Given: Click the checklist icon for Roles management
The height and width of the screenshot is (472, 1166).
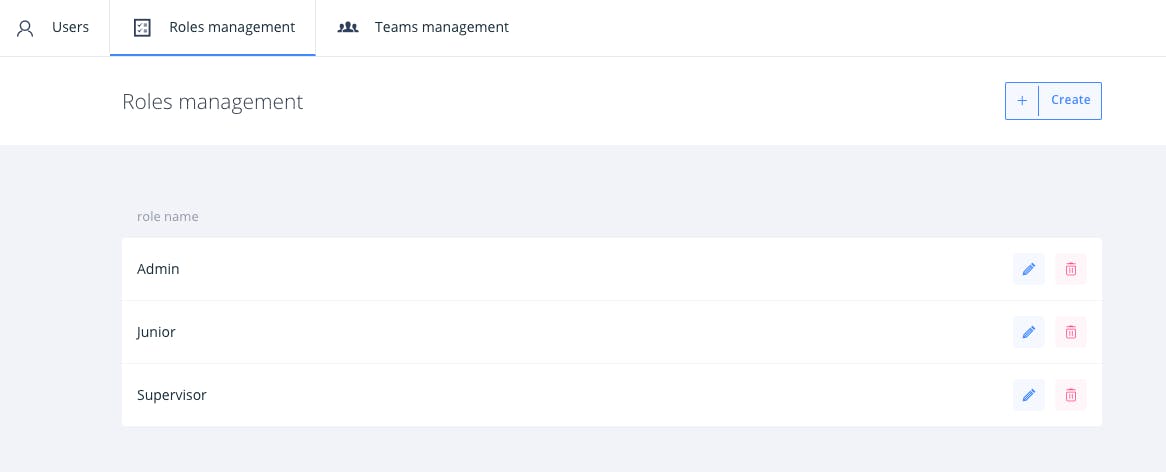Looking at the screenshot, I should click(x=142, y=28).
